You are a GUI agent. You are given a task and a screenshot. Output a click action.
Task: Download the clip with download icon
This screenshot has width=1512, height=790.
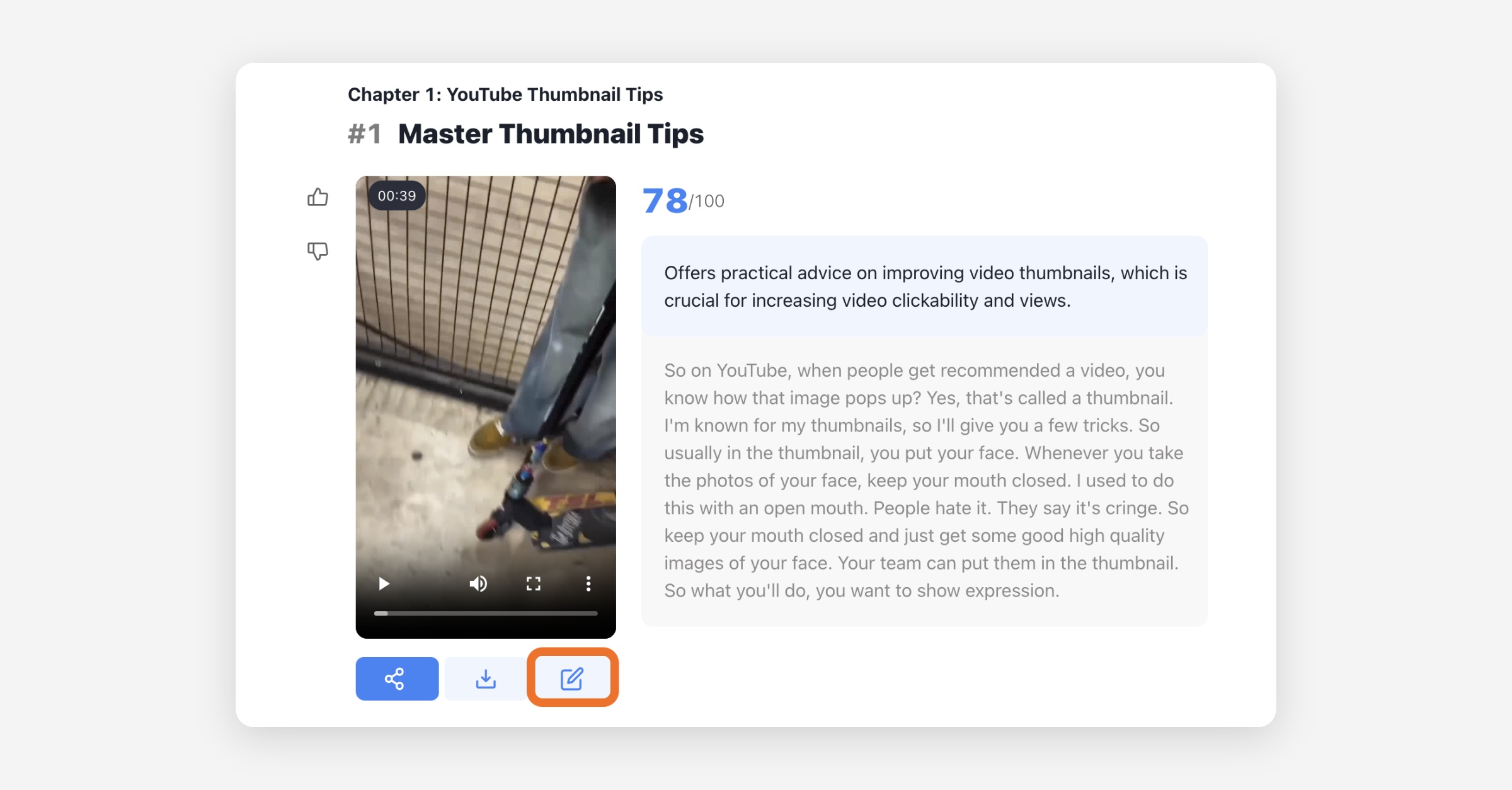tap(486, 678)
